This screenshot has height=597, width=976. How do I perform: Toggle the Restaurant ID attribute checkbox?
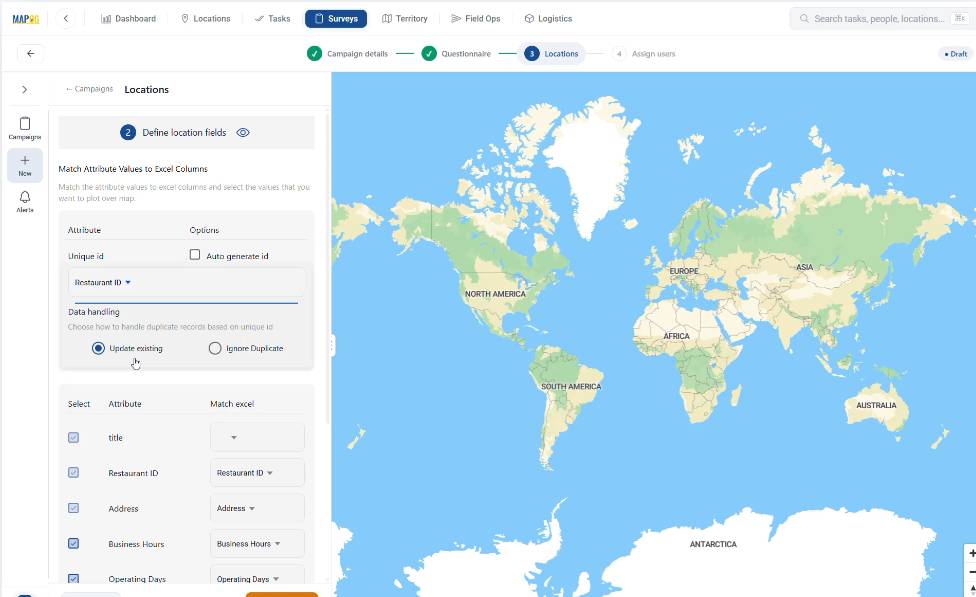point(73,472)
